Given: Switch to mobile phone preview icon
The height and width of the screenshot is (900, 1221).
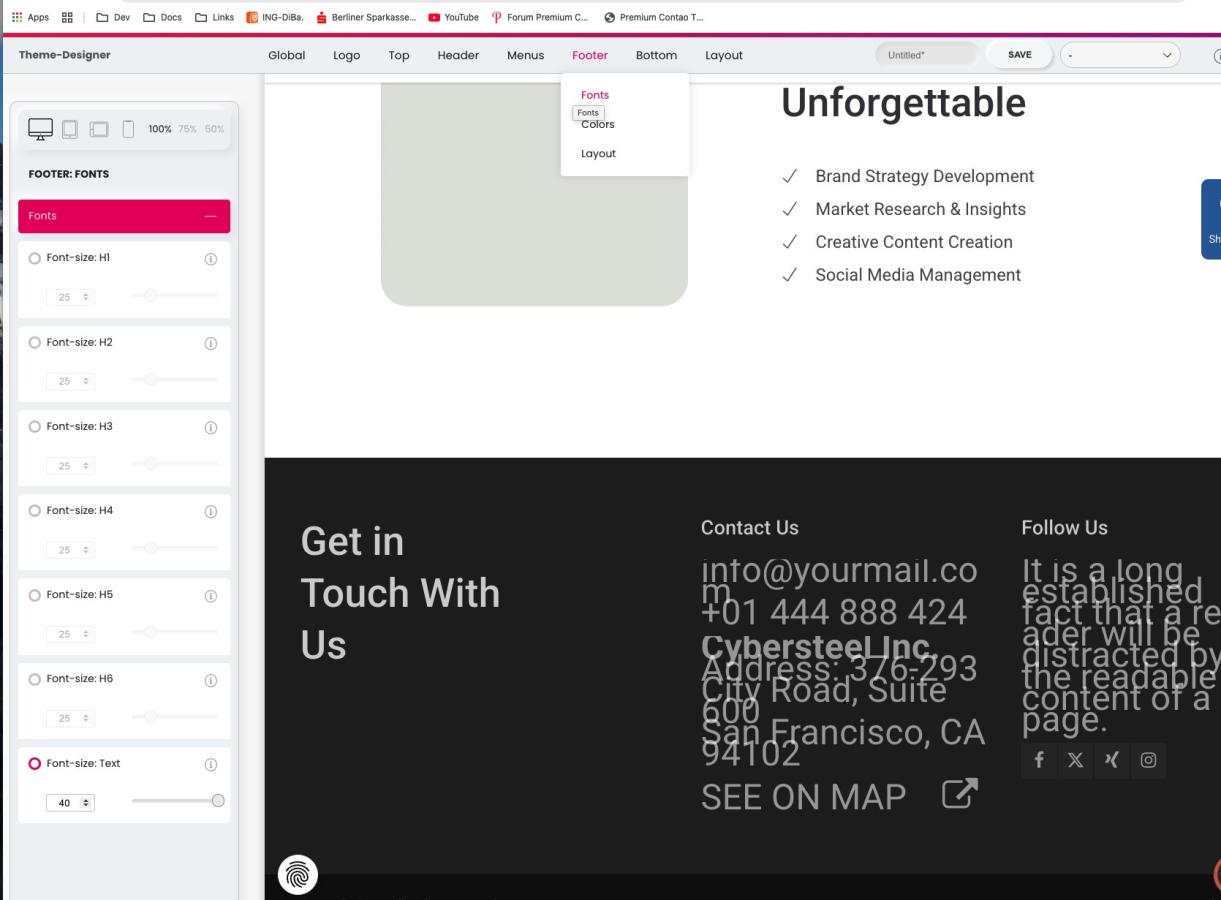Looking at the screenshot, I should [x=128, y=129].
